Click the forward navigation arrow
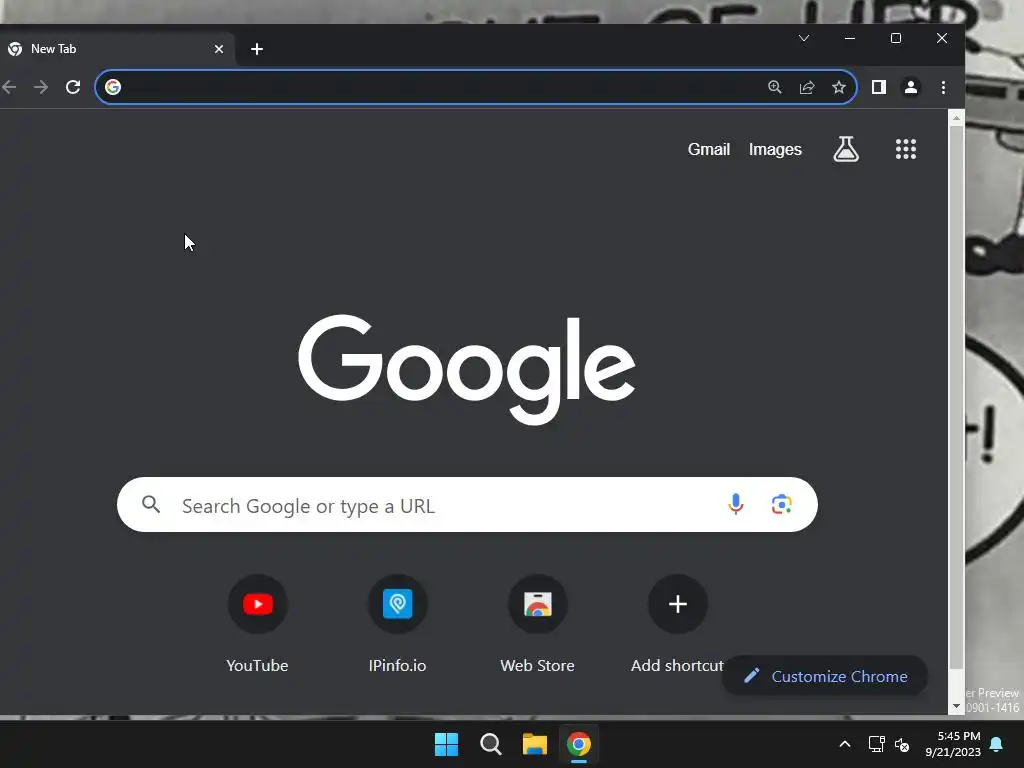Viewport: 1024px width, 768px height. tap(41, 87)
